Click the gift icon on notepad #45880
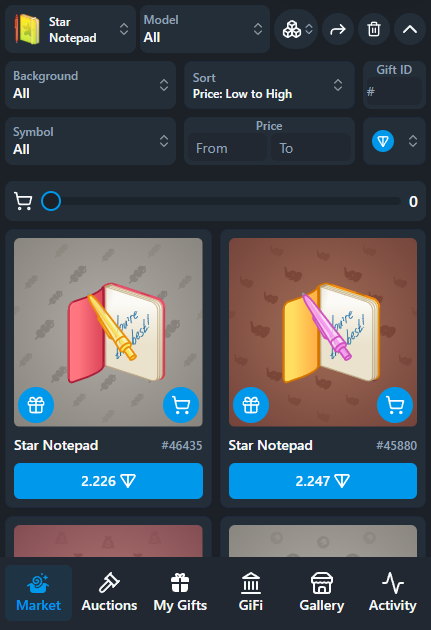Viewport: 431px width, 630px height. click(251, 405)
